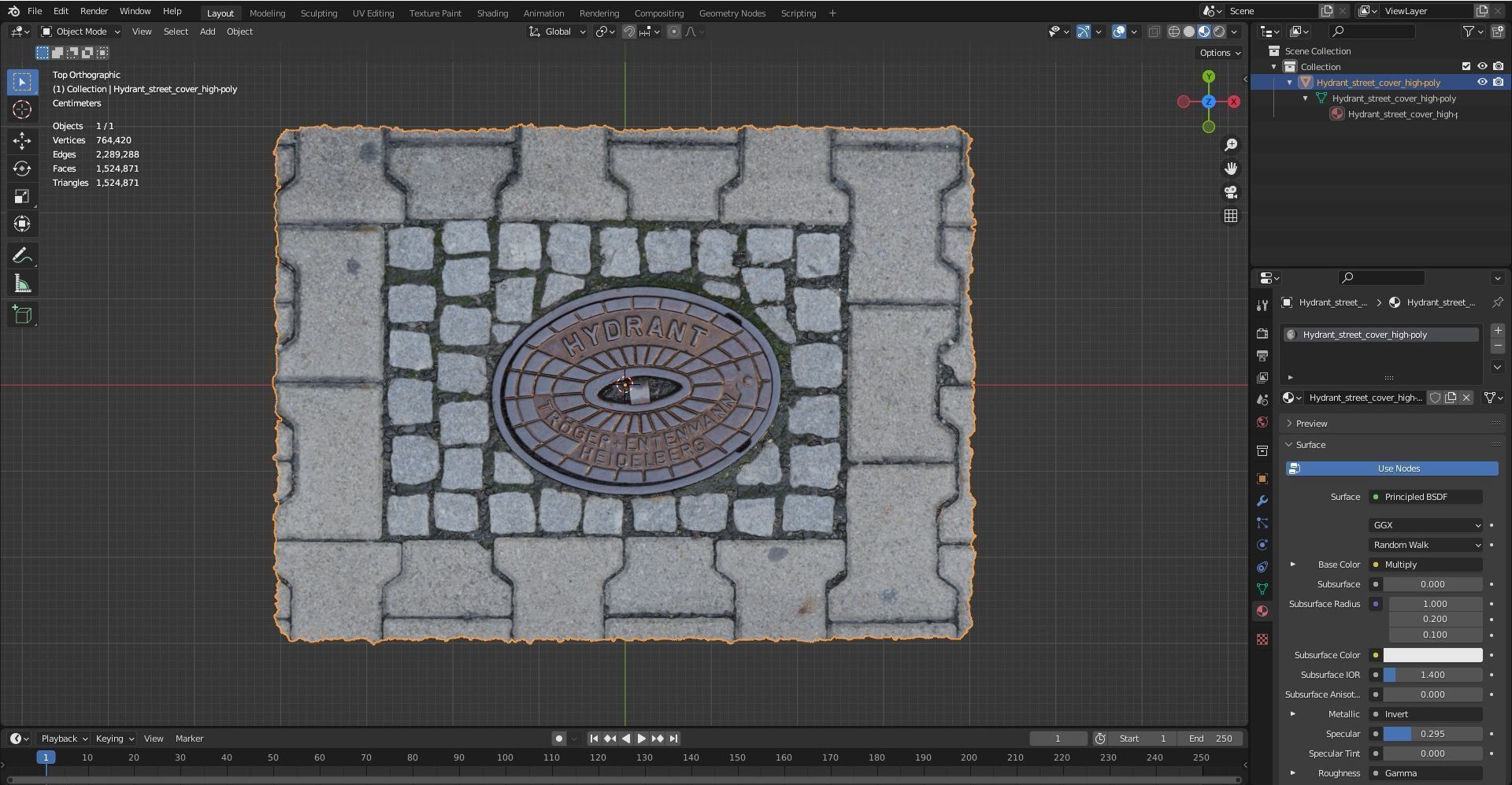
Task: Toggle proportional editing
Action: tap(674, 31)
